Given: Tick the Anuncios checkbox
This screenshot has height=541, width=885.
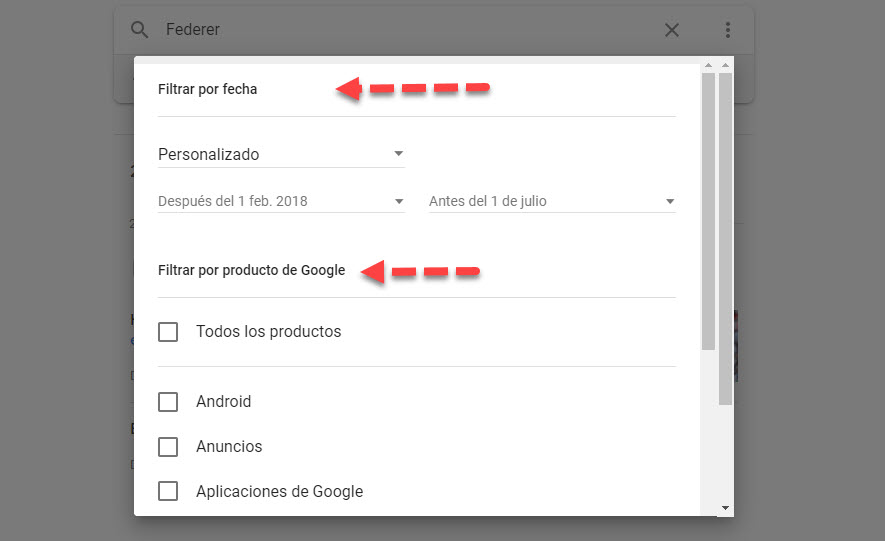Looking at the screenshot, I should point(168,446).
